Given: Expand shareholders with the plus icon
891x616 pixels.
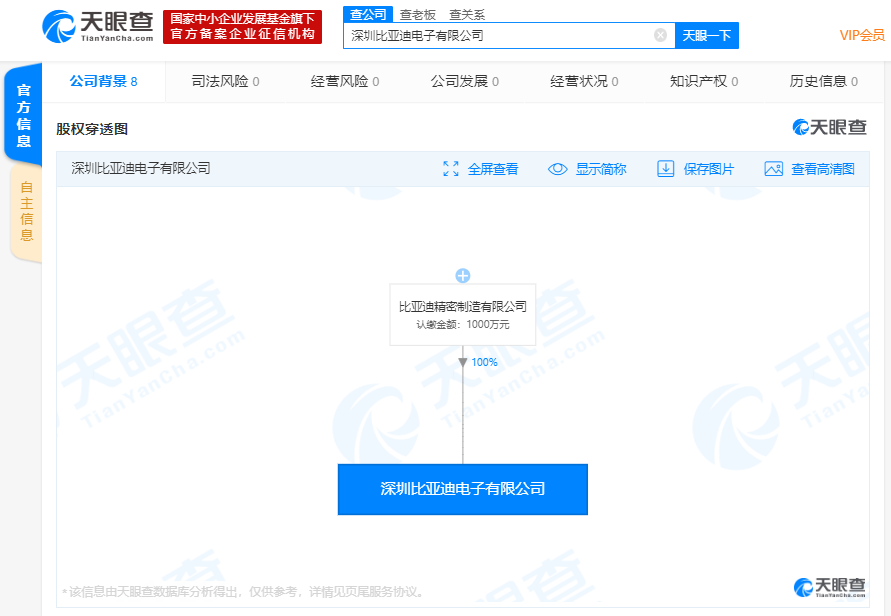Looking at the screenshot, I should [463, 276].
